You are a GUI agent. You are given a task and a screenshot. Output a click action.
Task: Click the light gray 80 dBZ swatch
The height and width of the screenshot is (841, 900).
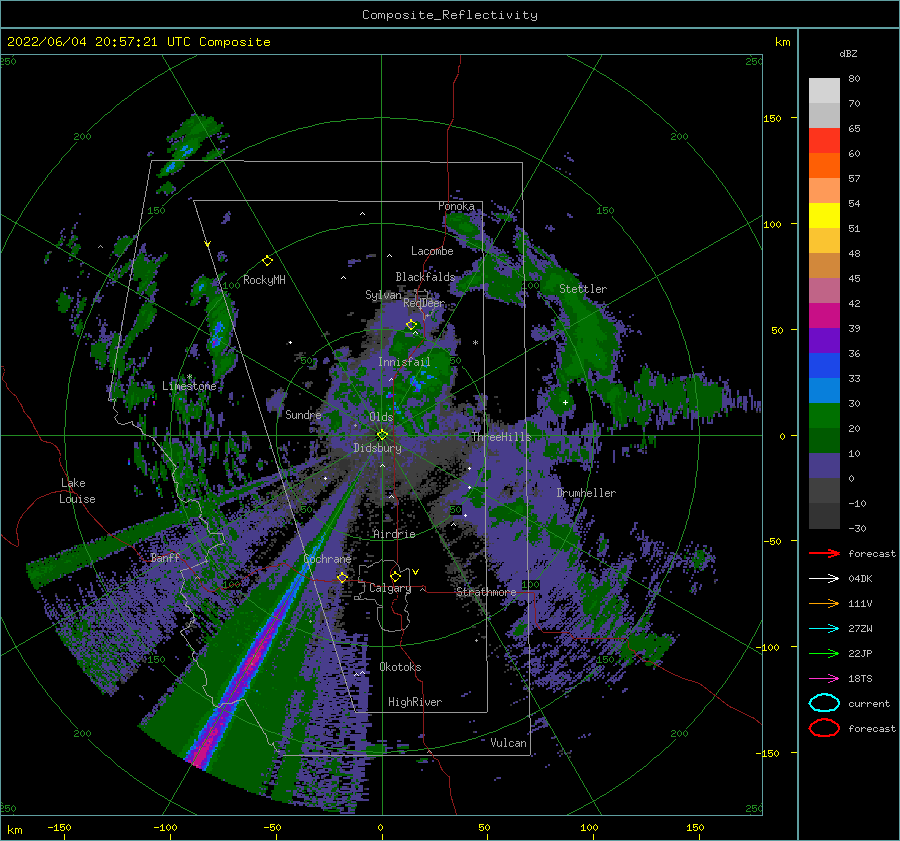pos(824,90)
